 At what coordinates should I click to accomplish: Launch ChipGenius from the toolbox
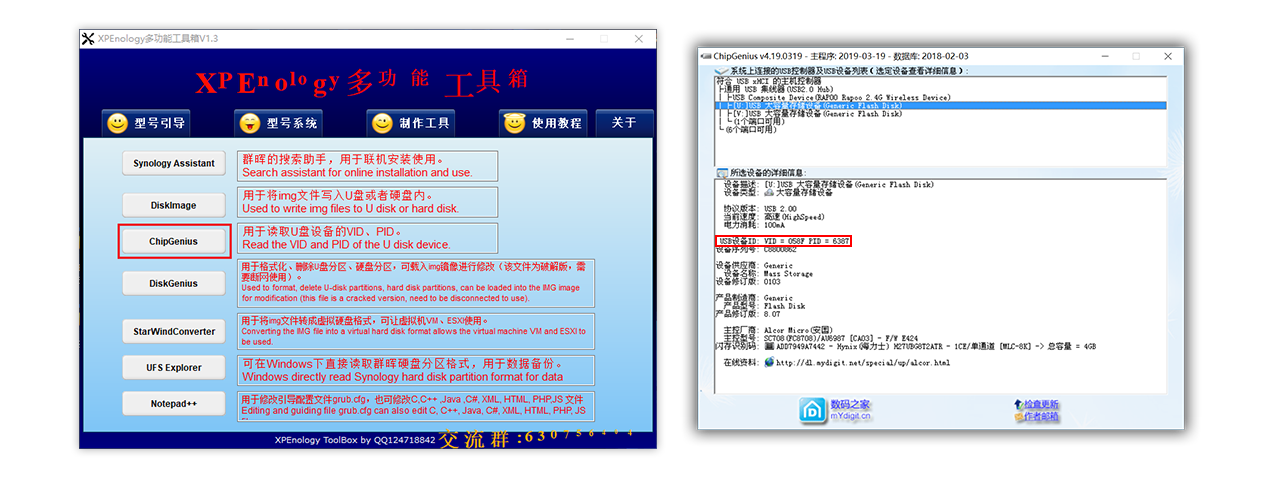(174, 242)
